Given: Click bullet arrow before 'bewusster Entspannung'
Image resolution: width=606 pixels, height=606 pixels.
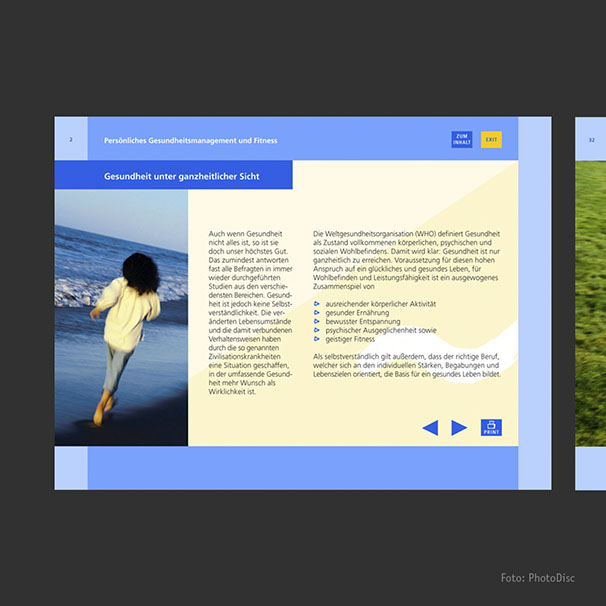Looking at the screenshot, I should click(x=316, y=321).
